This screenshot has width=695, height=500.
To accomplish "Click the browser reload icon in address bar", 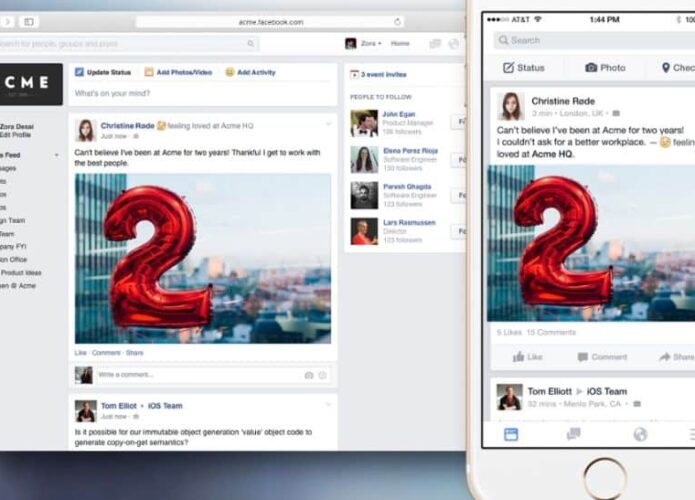I will point(397,21).
